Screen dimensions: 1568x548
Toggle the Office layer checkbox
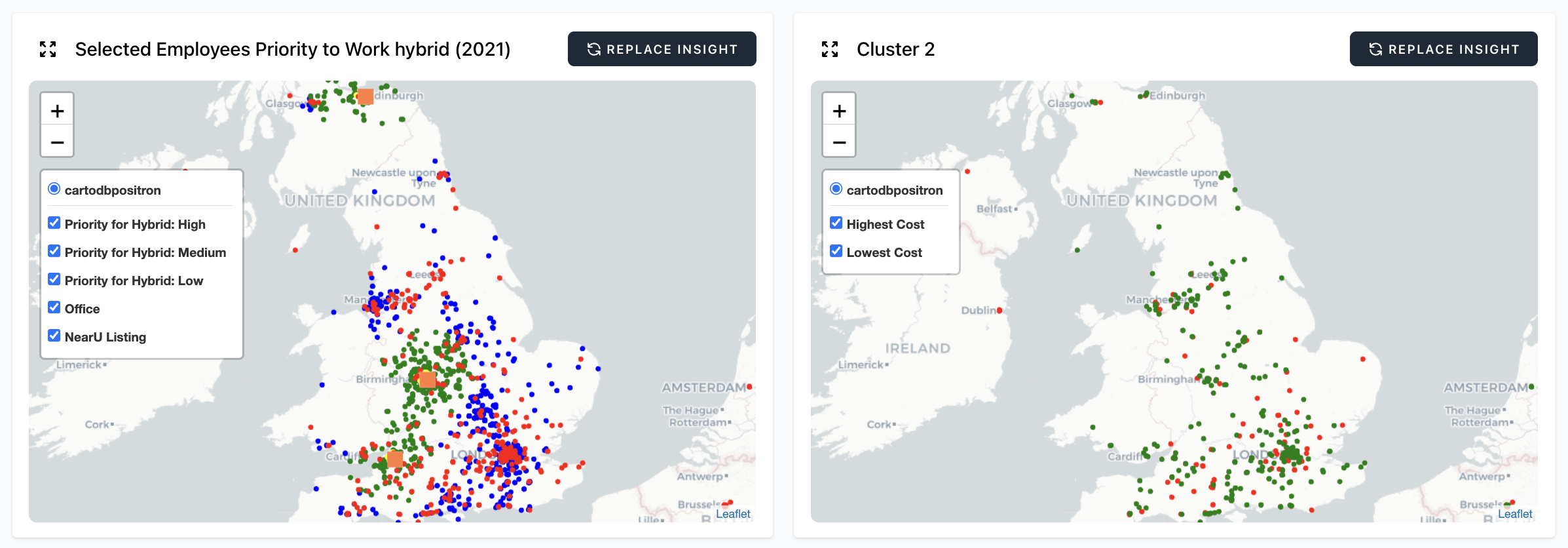point(54,308)
